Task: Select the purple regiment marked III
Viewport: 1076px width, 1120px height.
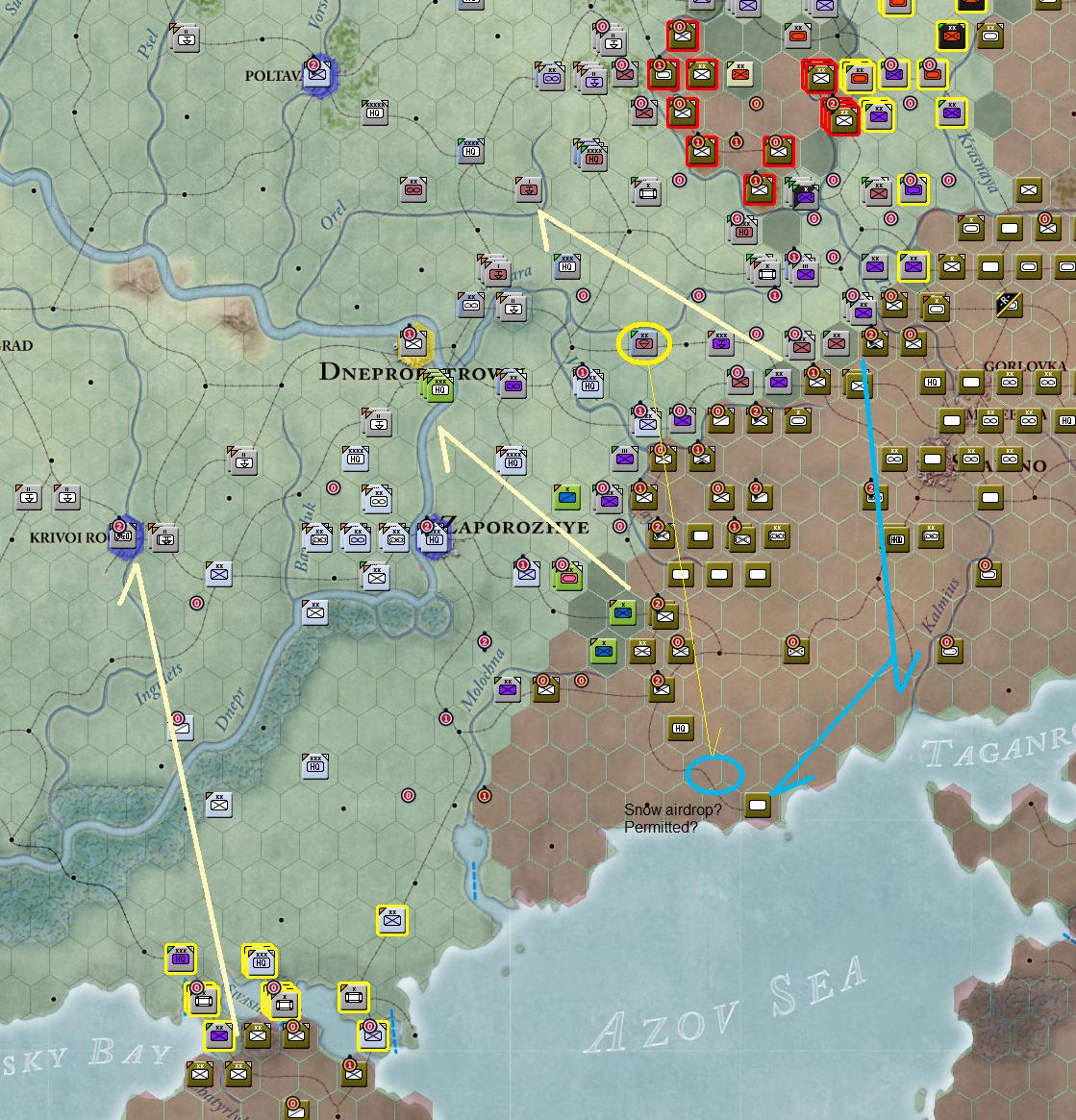Action: point(624,459)
